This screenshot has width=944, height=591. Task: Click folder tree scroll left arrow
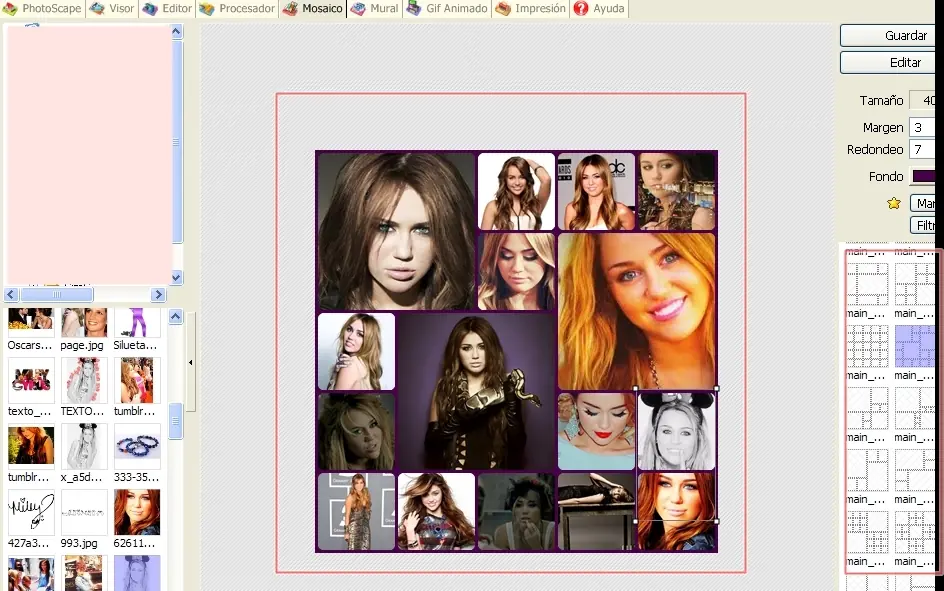coord(11,294)
